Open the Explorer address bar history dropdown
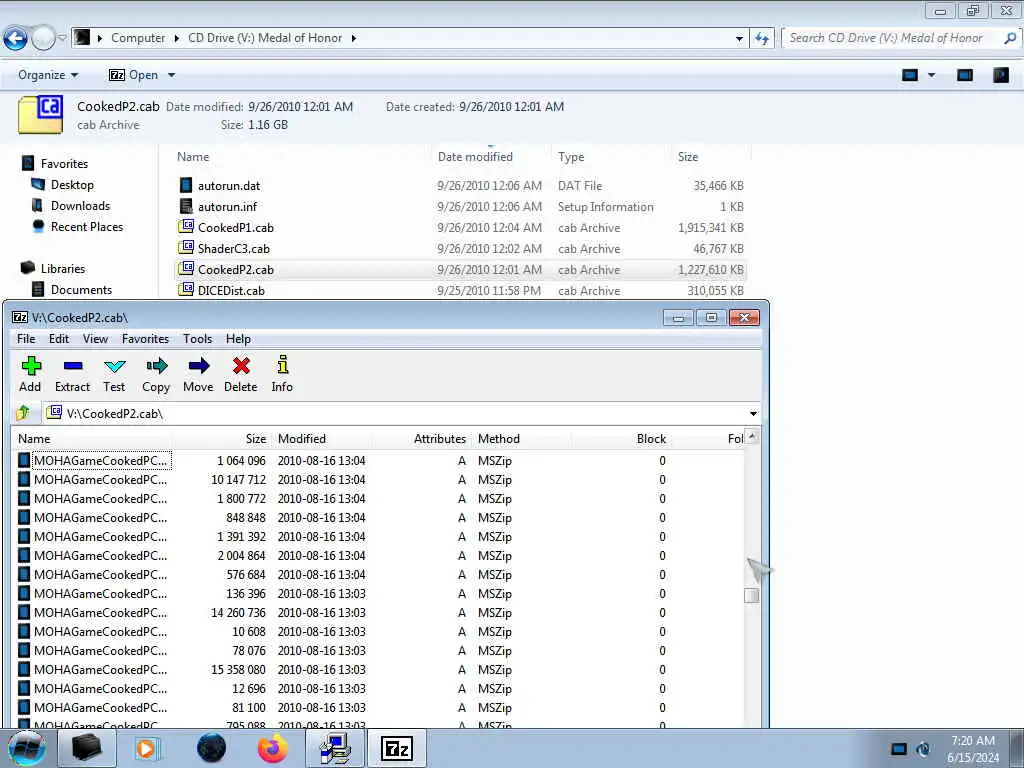The height and width of the screenshot is (768, 1024). pyautogui.click(x=739, y=39)
